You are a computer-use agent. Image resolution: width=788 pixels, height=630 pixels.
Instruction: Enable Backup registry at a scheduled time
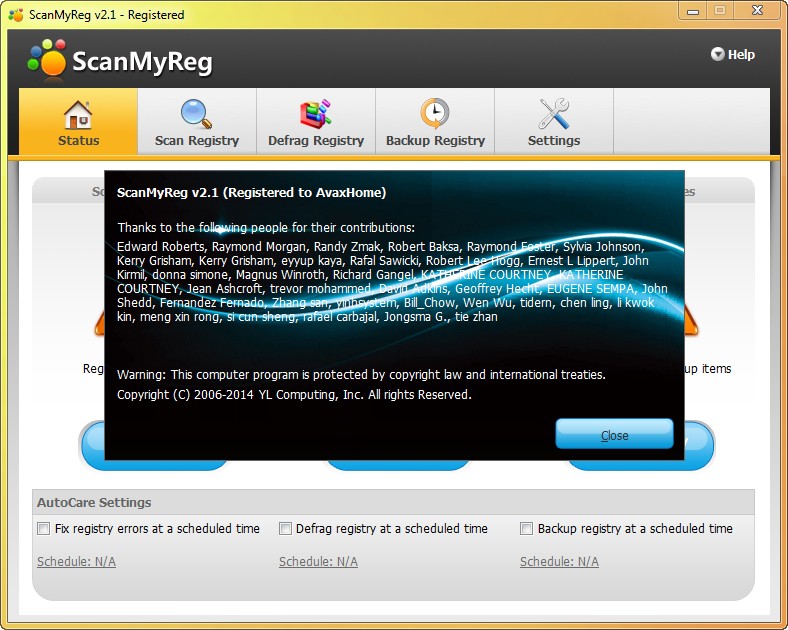coord(526,529)
